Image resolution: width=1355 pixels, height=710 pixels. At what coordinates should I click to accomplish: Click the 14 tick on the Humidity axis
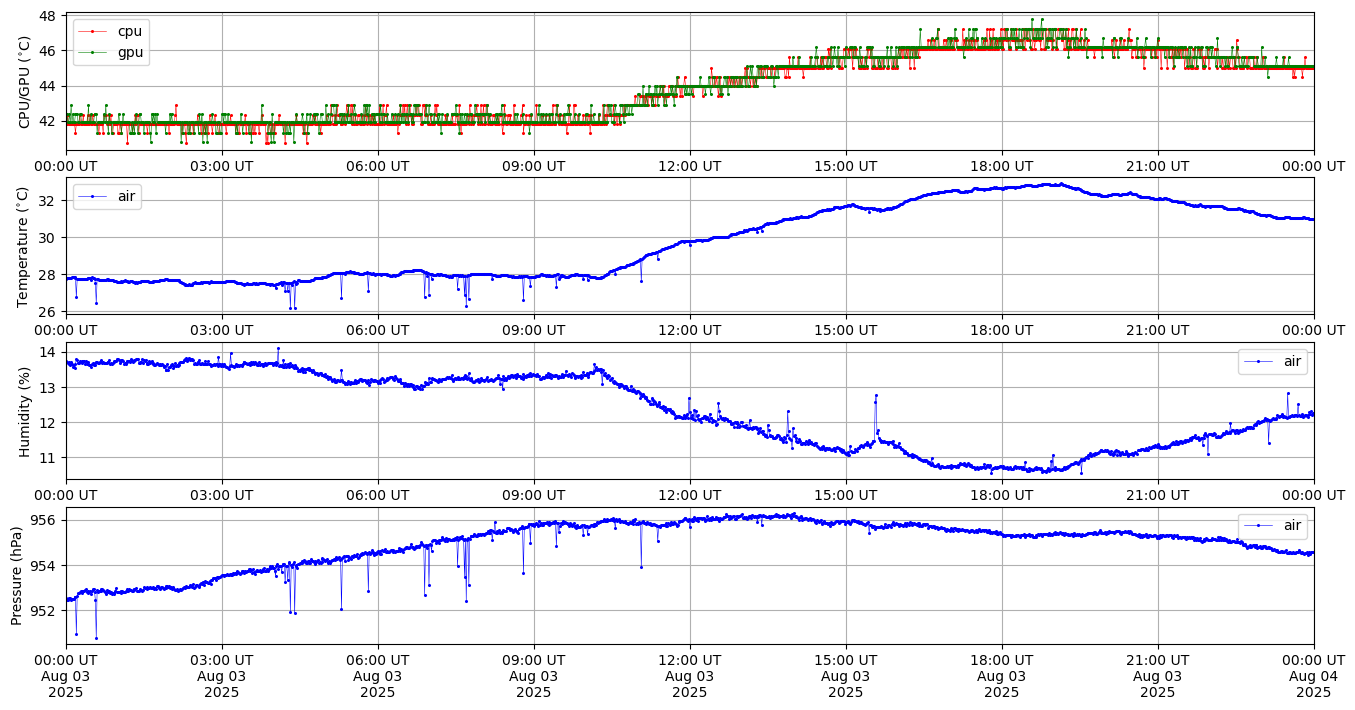tap(48, 352)
